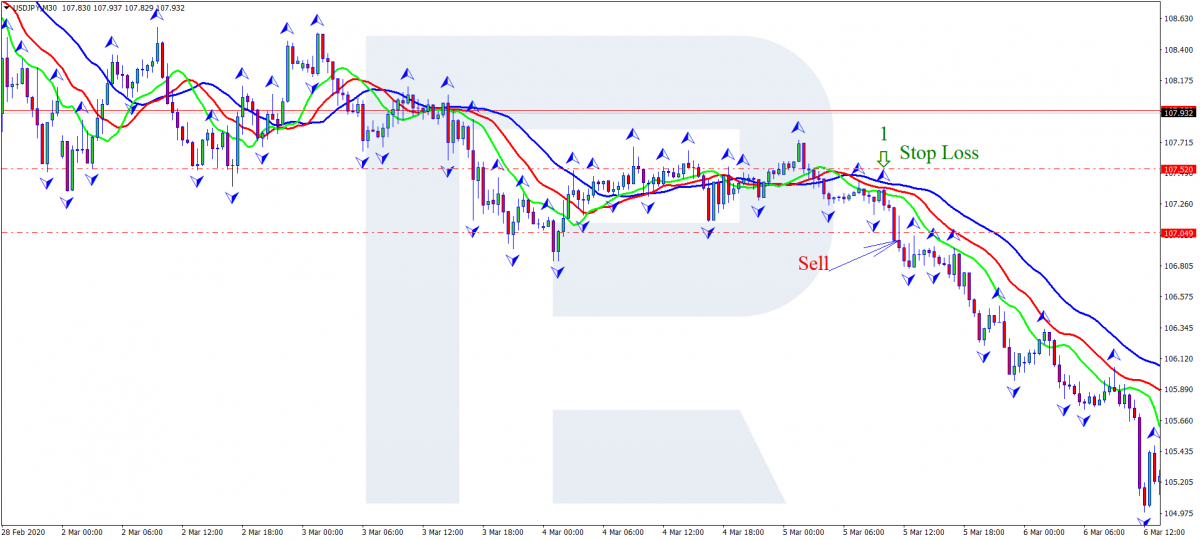
Task: Click the 4 Mar 12:00 time label
Action: click(x=685, y=533)
